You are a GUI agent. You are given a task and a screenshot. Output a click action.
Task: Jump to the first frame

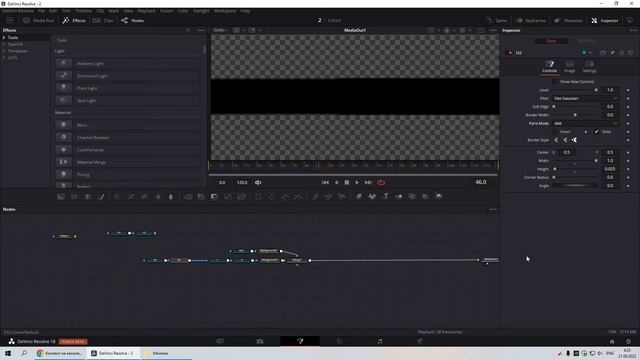click(325, 182)
